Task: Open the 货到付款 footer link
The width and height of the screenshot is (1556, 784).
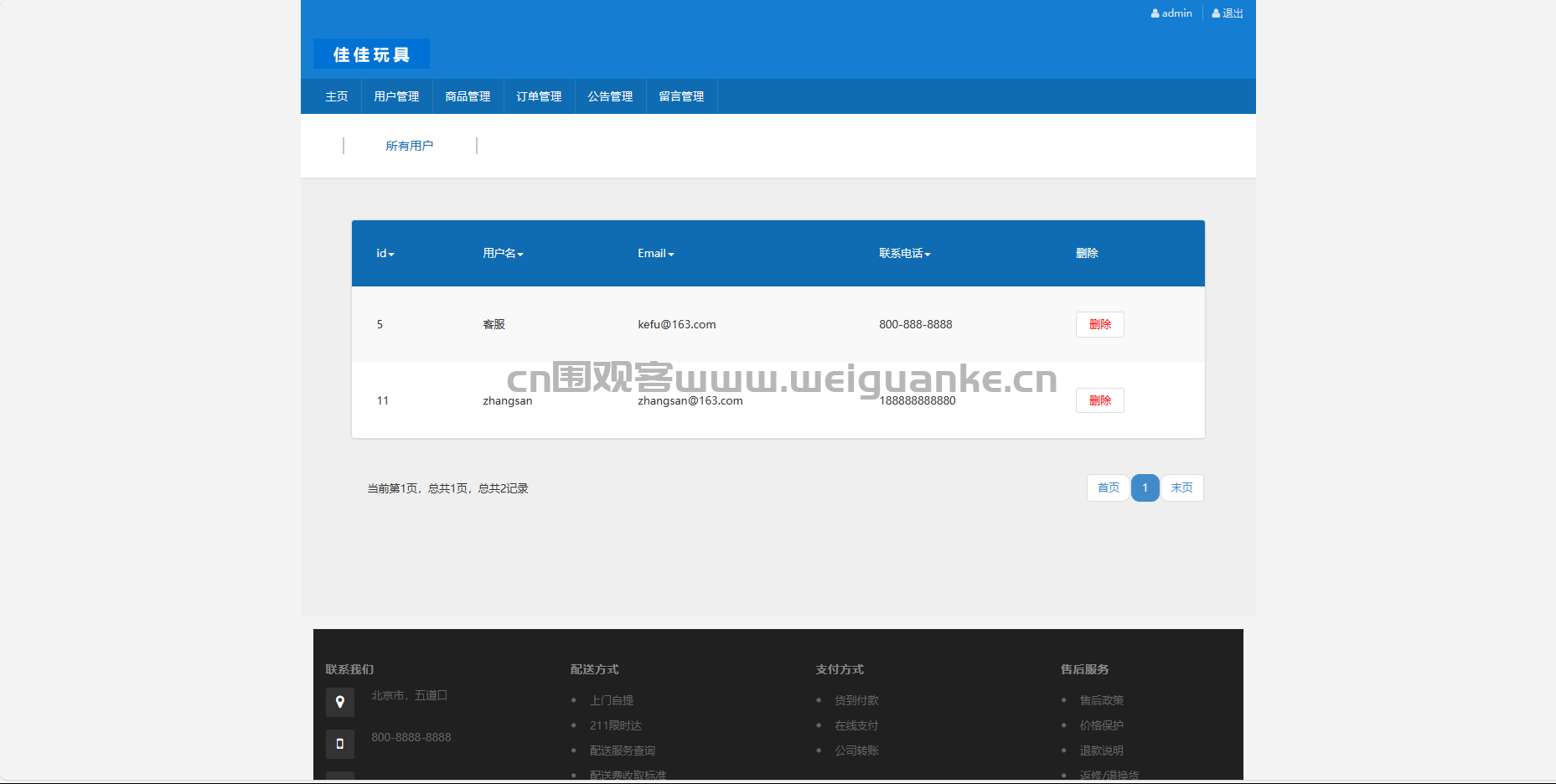Action: pyautogui.click(x=856, y=700)
